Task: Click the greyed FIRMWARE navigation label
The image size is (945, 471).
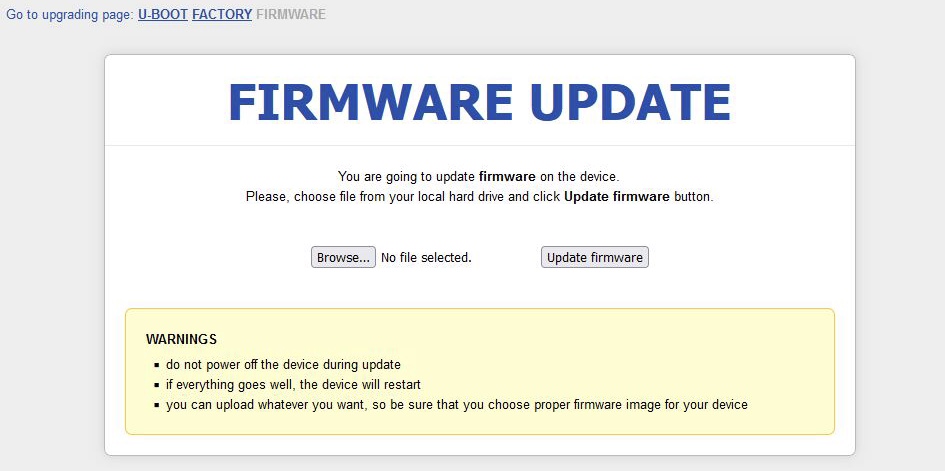Action: [291, 15]
